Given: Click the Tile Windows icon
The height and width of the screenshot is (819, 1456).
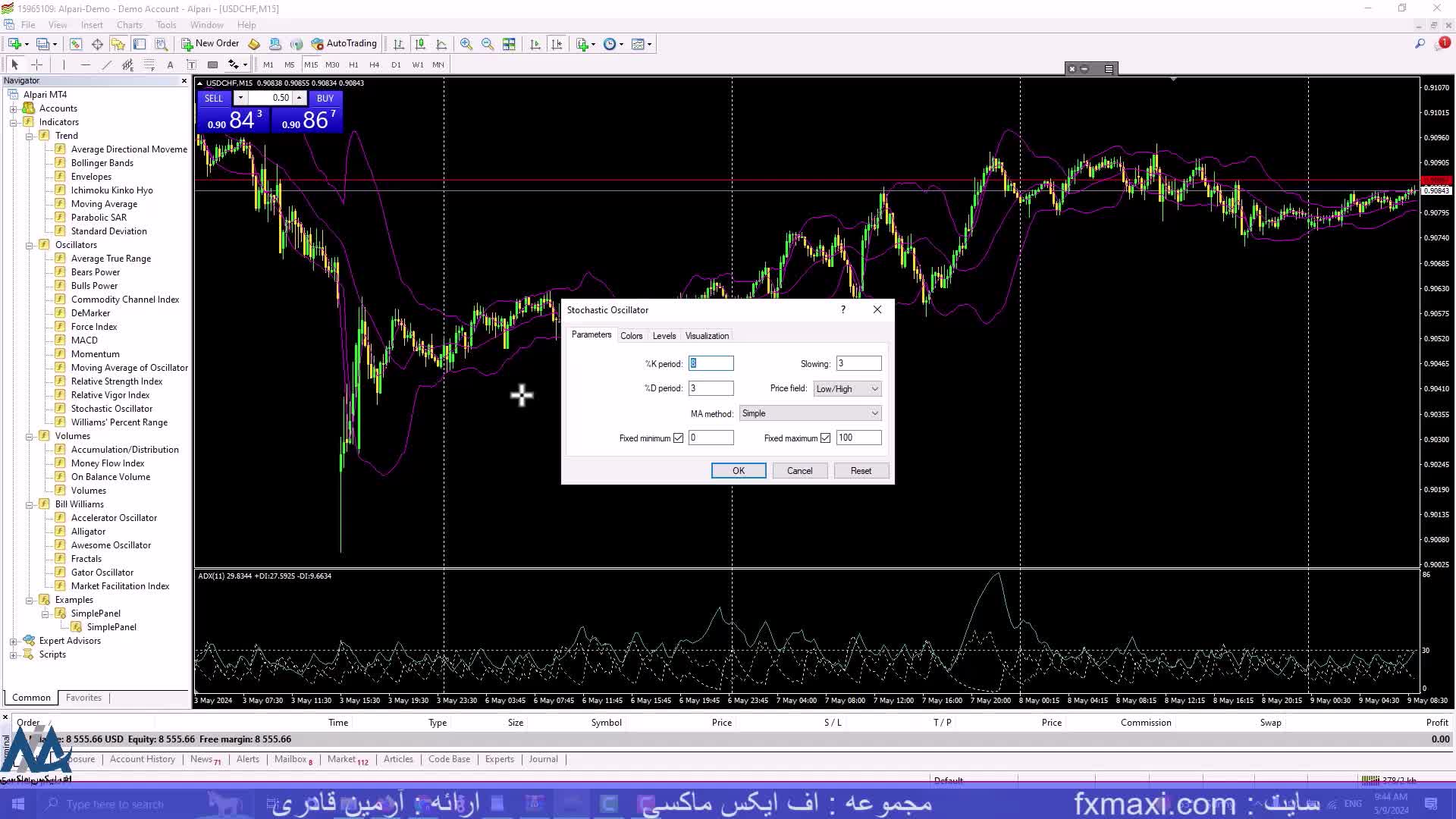Looking at the screenshot, I should tap(509, 44).
